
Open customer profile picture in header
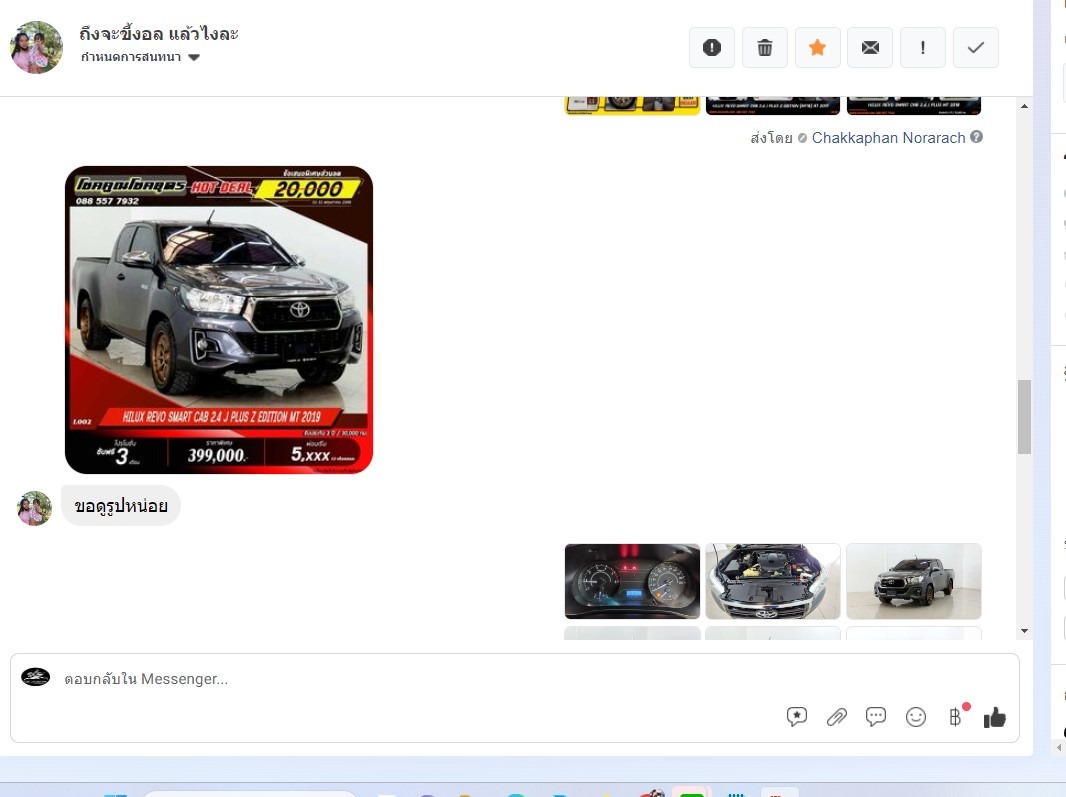(x=37, y=47)
